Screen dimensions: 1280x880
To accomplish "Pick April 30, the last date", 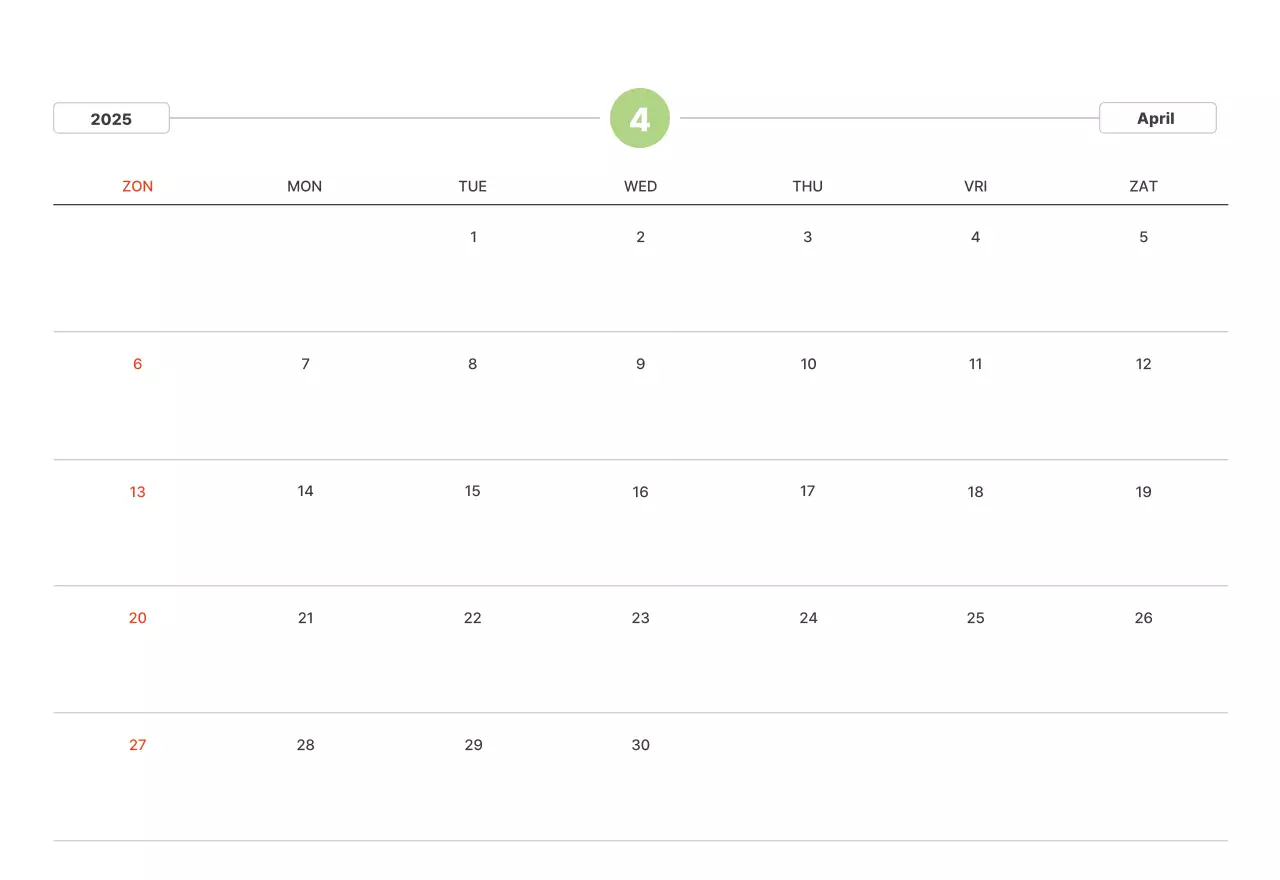I will 640,745.
